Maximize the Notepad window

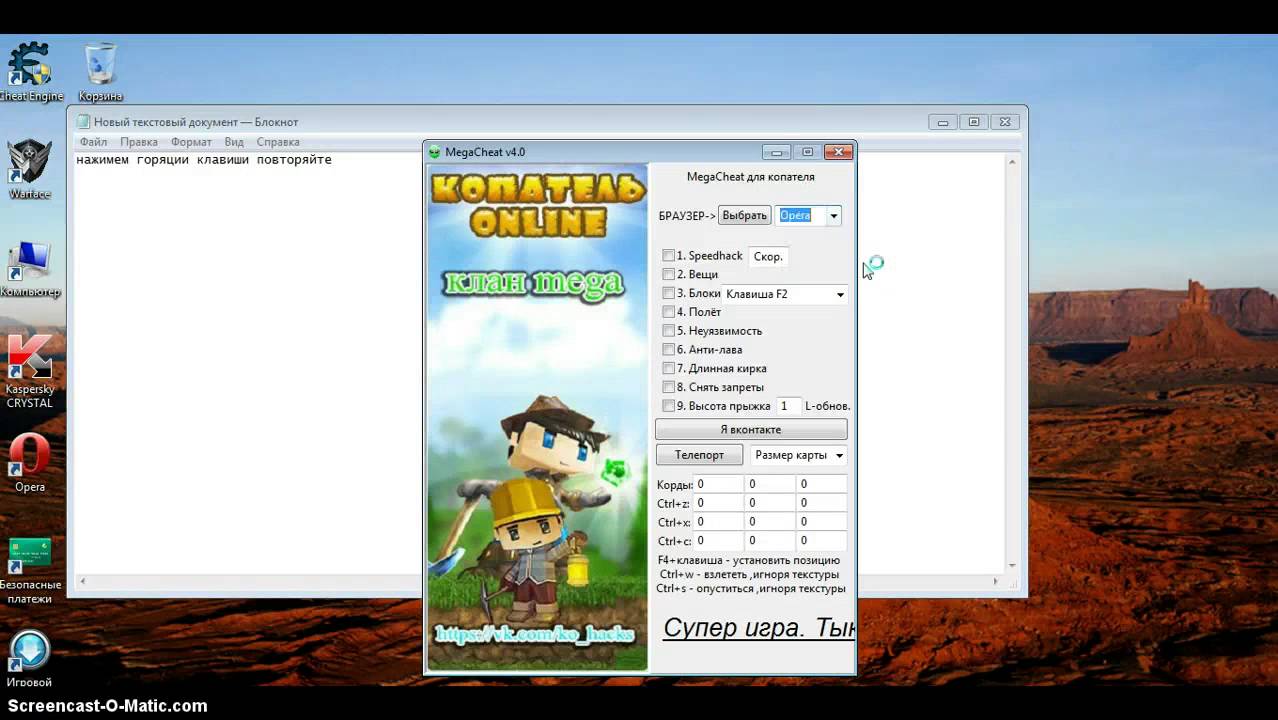(x=974, y=122)
